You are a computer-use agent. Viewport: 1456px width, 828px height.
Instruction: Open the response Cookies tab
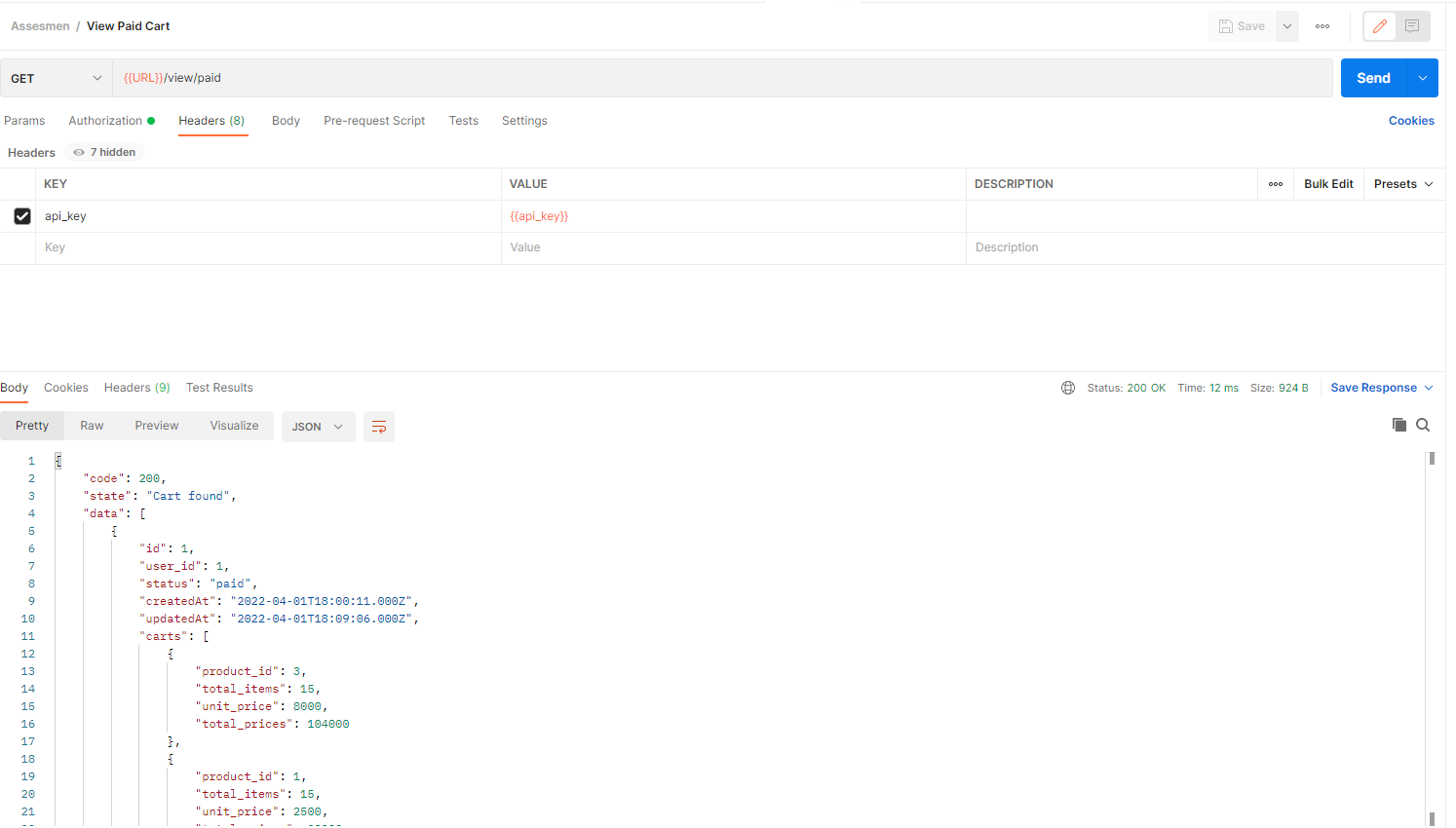coord(66,388)
